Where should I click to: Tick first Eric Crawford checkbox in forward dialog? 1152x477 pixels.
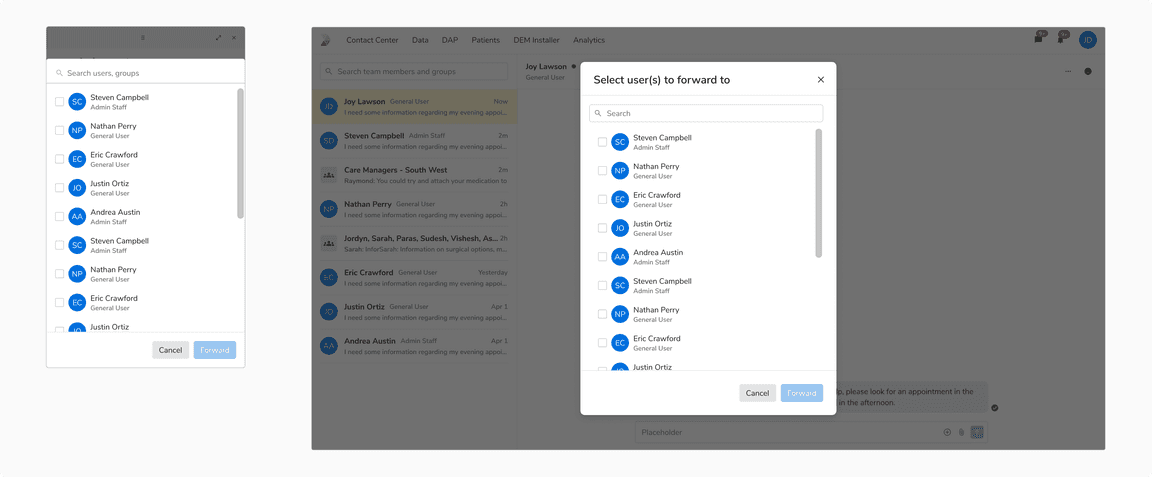pyautogui.click(x=602, y=199)
